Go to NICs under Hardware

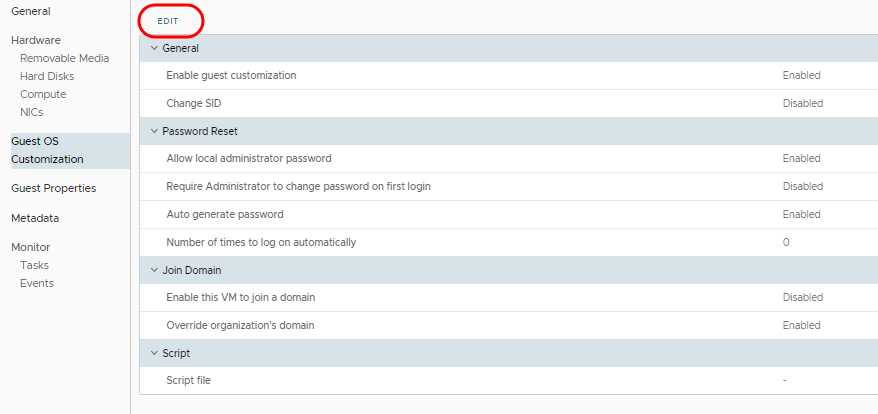pos(31,112)
